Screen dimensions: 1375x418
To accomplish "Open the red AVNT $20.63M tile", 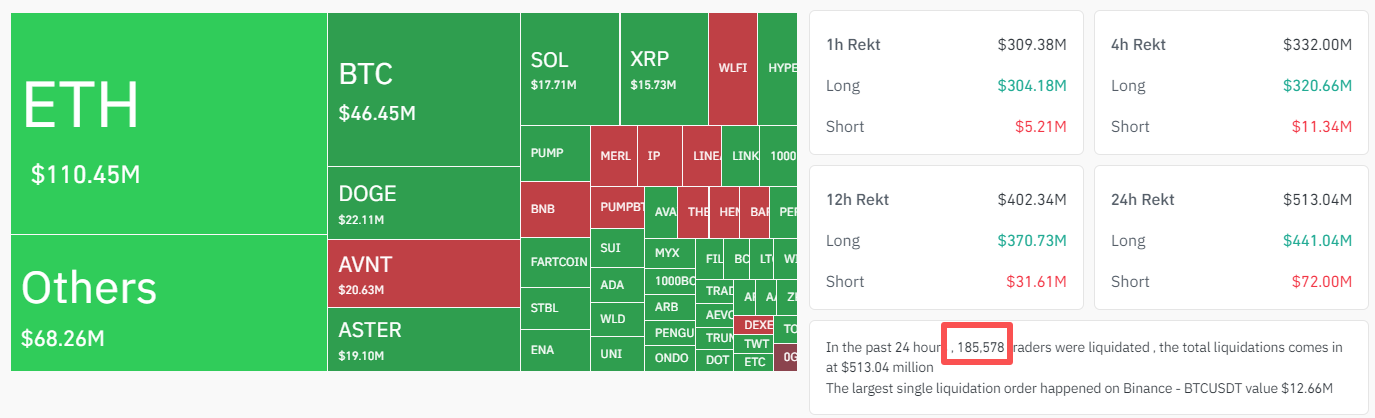I will pos(423,274).
